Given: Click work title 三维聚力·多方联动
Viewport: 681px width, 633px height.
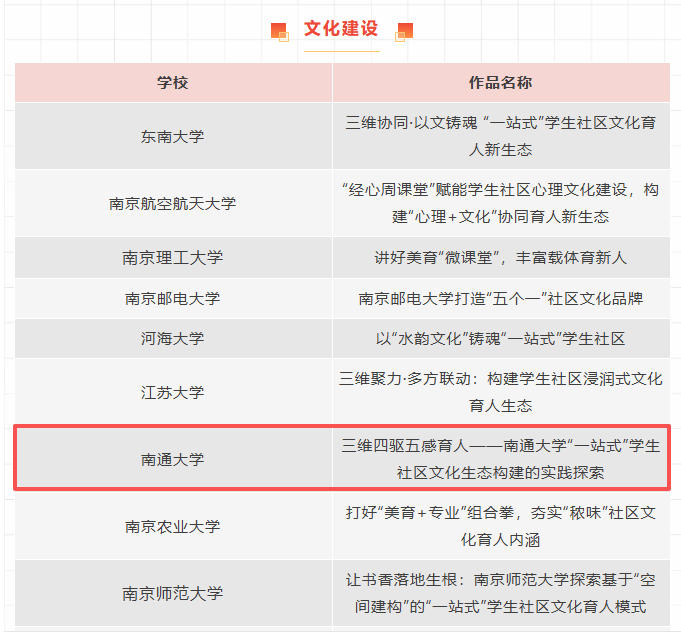Looking at the screenshot, I should pyautogui.click(x=501, y=392).
